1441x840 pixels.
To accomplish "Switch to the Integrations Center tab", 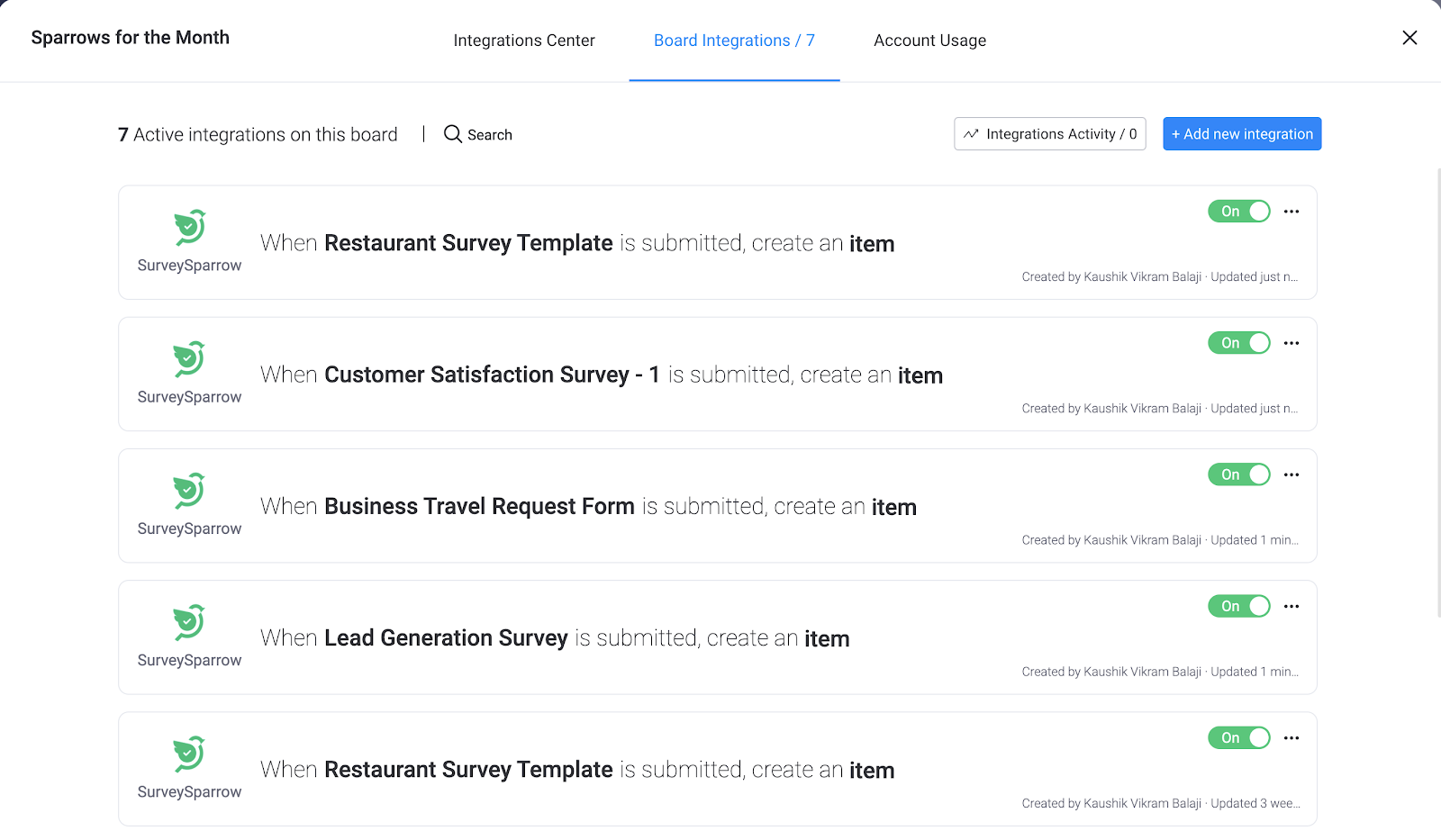I will (x=524, y=41).
